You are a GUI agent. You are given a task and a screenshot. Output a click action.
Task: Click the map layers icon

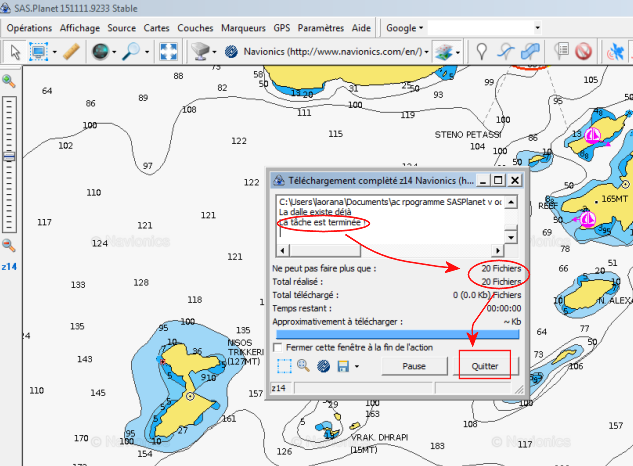coord(443,52)
